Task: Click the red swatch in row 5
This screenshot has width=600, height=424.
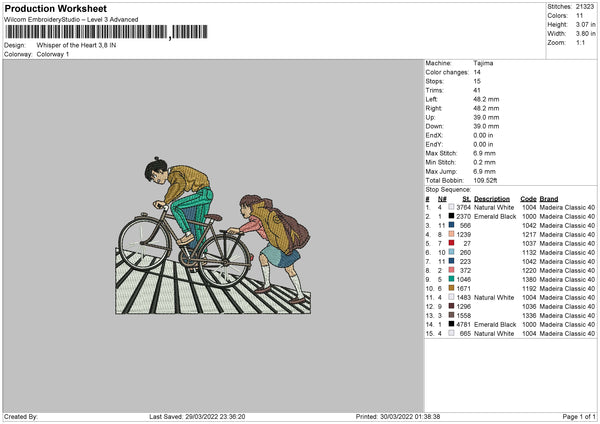Action: [x=452, y=243]
